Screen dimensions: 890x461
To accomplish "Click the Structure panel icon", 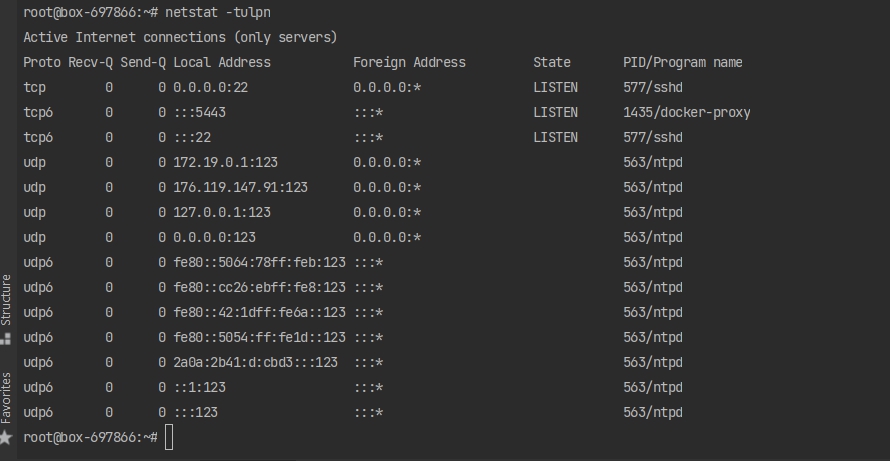I will click(x=6, y=338).
